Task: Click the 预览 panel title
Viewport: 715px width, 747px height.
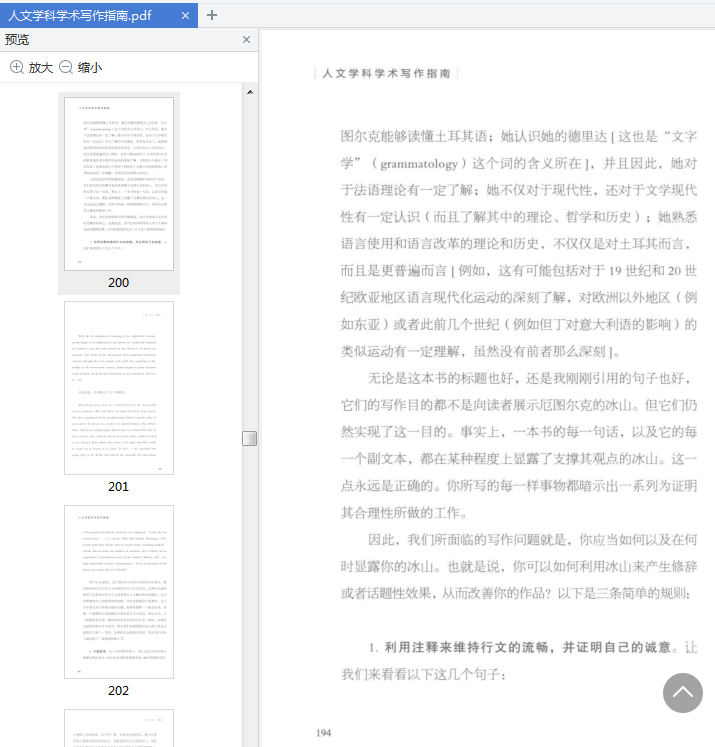Action: [17, 40]
